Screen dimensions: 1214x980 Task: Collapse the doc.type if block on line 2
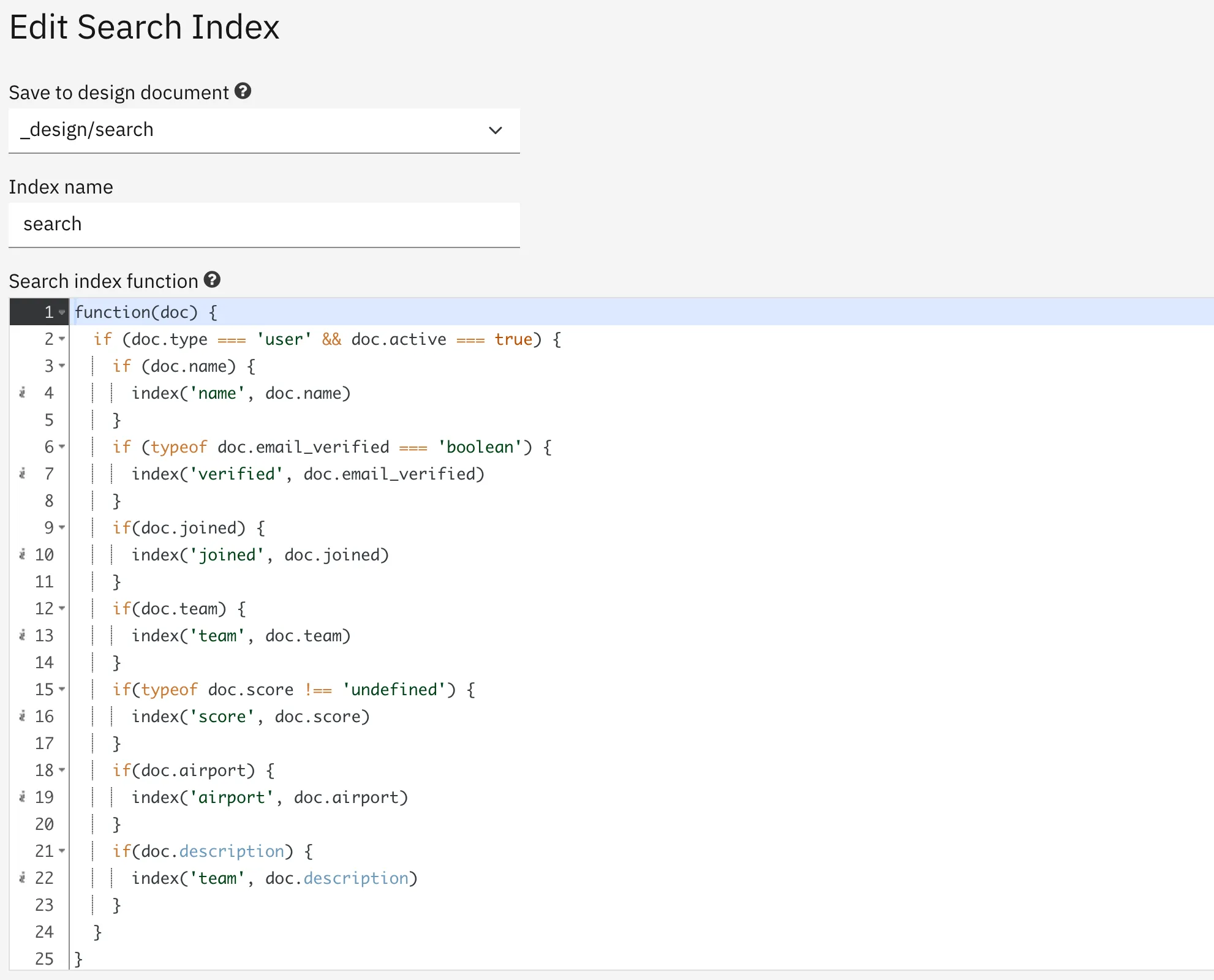[x=62, y=339]
